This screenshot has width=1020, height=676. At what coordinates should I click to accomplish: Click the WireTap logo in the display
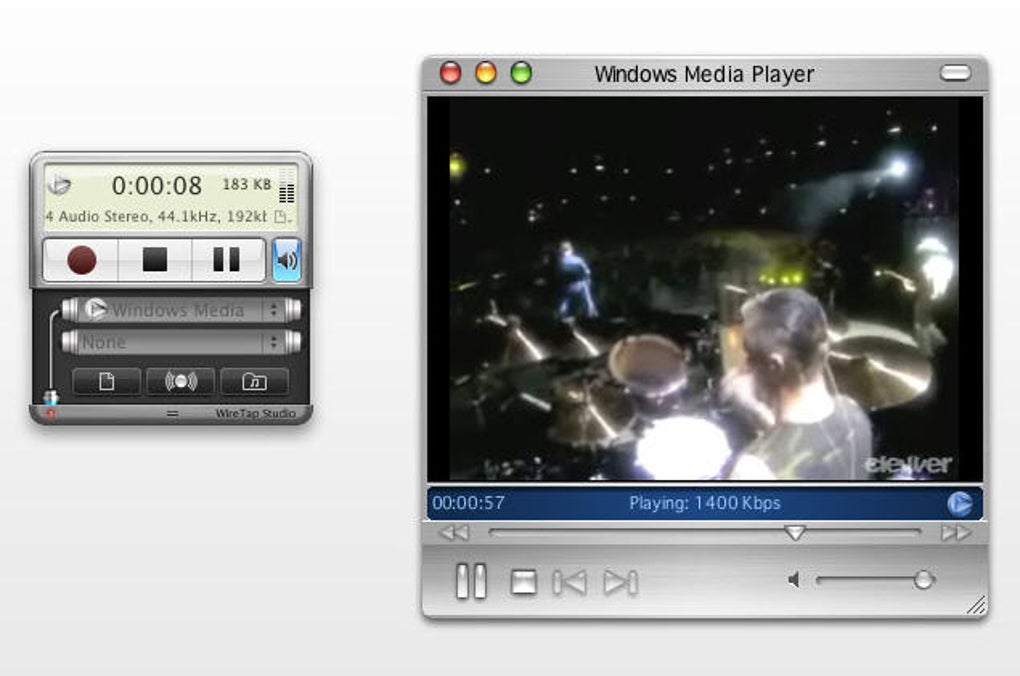point(59,185)
